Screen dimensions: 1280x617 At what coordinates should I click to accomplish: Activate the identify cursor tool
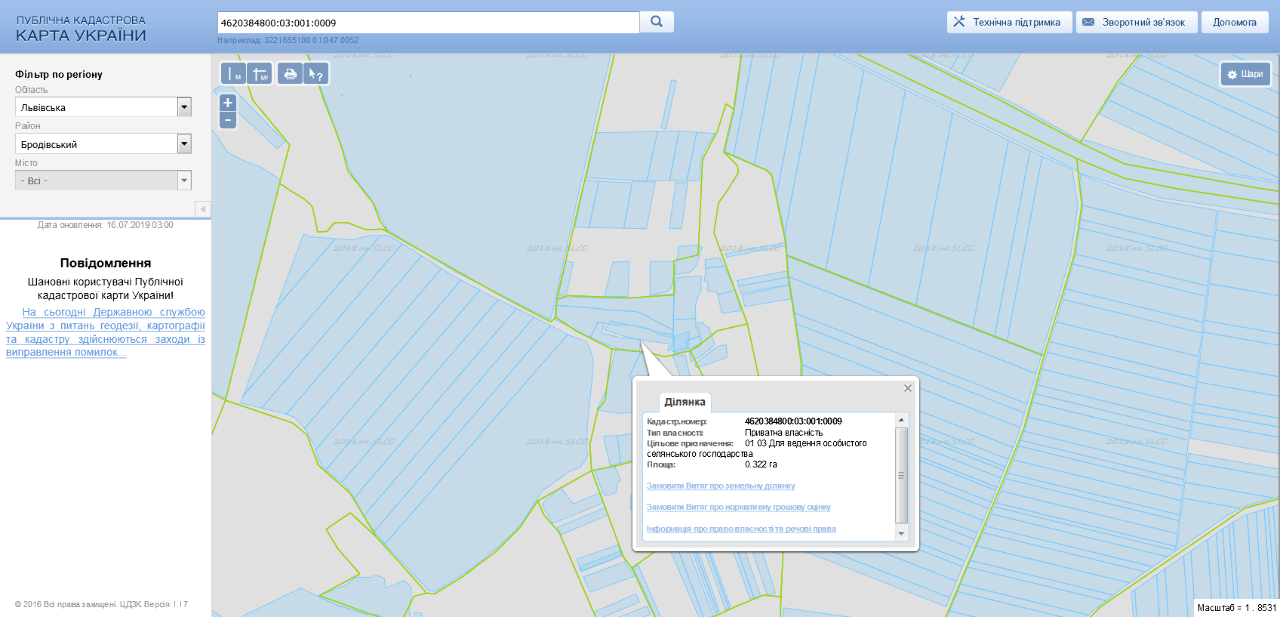click(316, 74)
